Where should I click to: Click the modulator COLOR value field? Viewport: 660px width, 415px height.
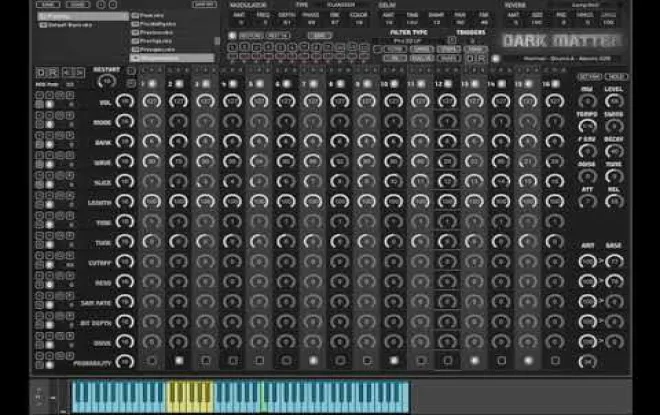(359, 22)
